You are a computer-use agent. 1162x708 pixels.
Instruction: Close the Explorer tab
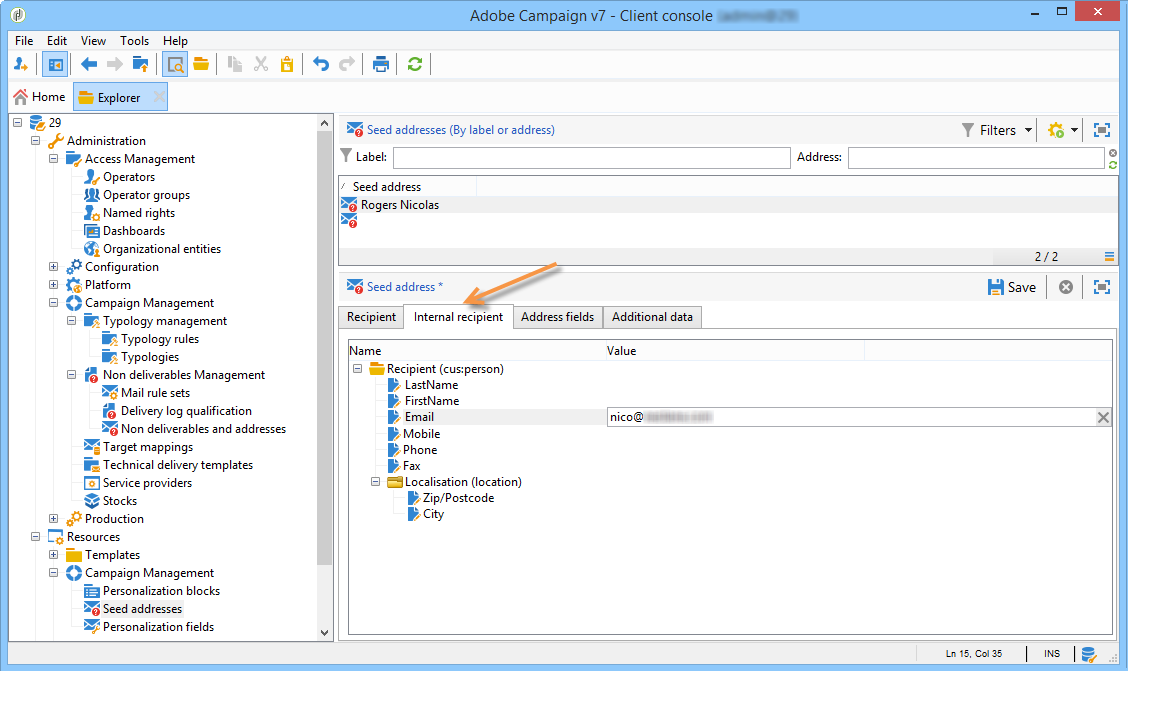click(159, 97)
